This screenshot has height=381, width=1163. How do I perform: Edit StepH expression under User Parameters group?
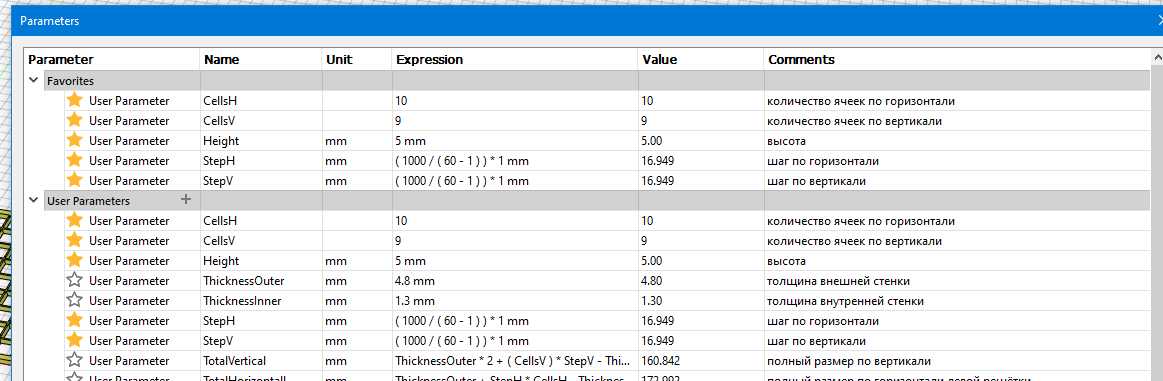515,321
